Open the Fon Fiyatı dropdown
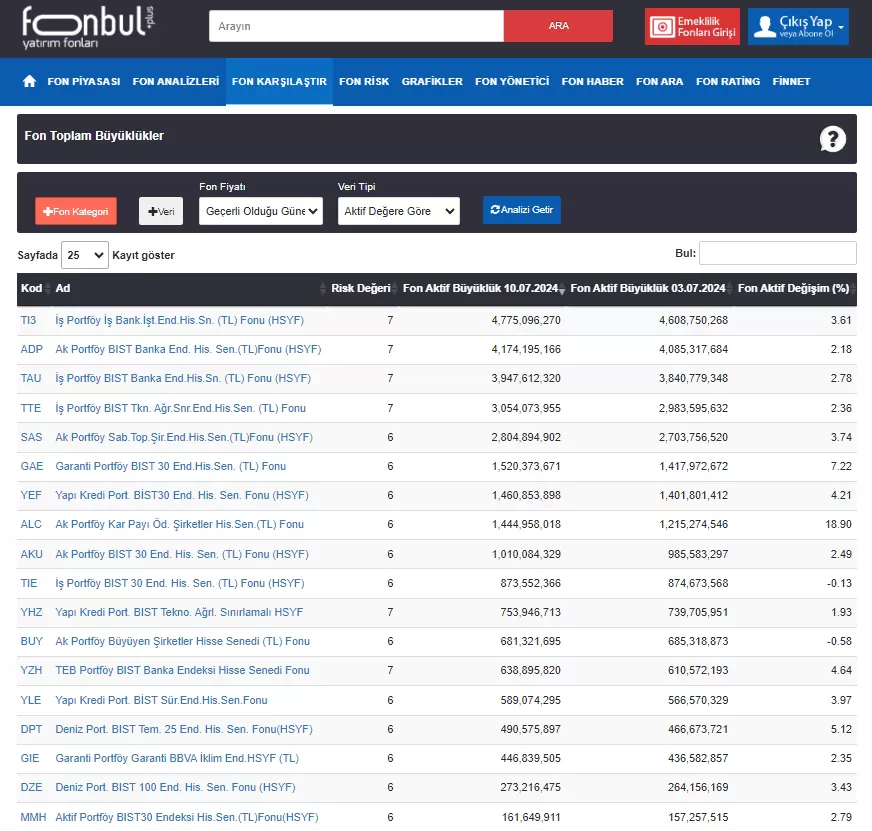This screenshot has width=872, height=831. point(260,211)
